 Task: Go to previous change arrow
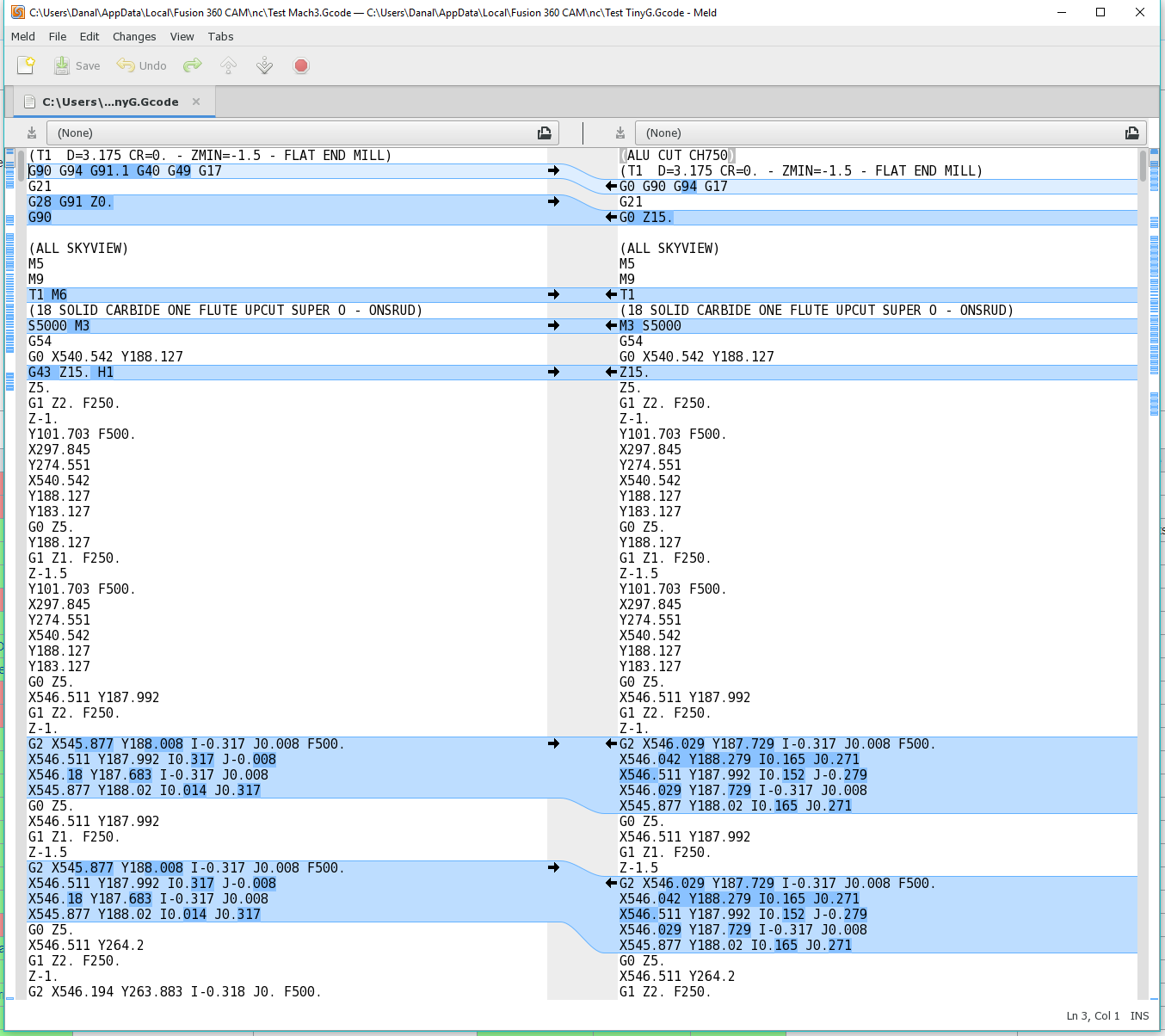click(229, 65)
